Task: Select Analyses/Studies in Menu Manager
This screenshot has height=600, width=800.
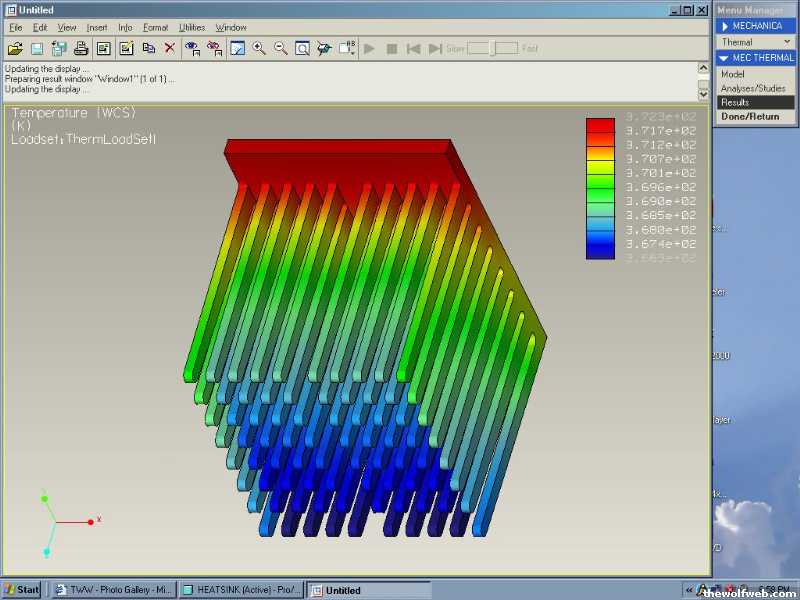Action: (753, 88)
